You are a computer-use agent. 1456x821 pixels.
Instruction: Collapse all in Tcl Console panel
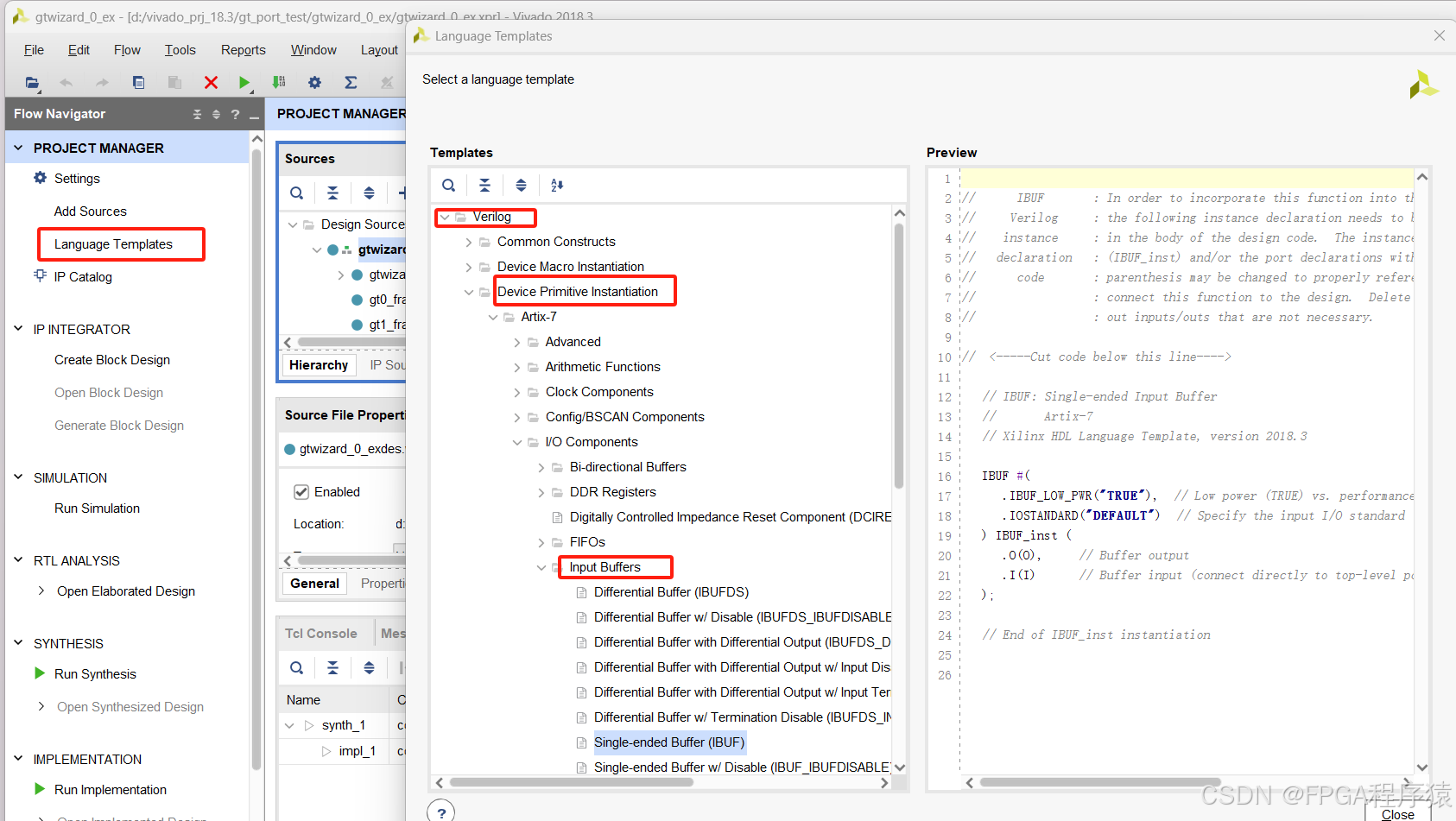332,668
